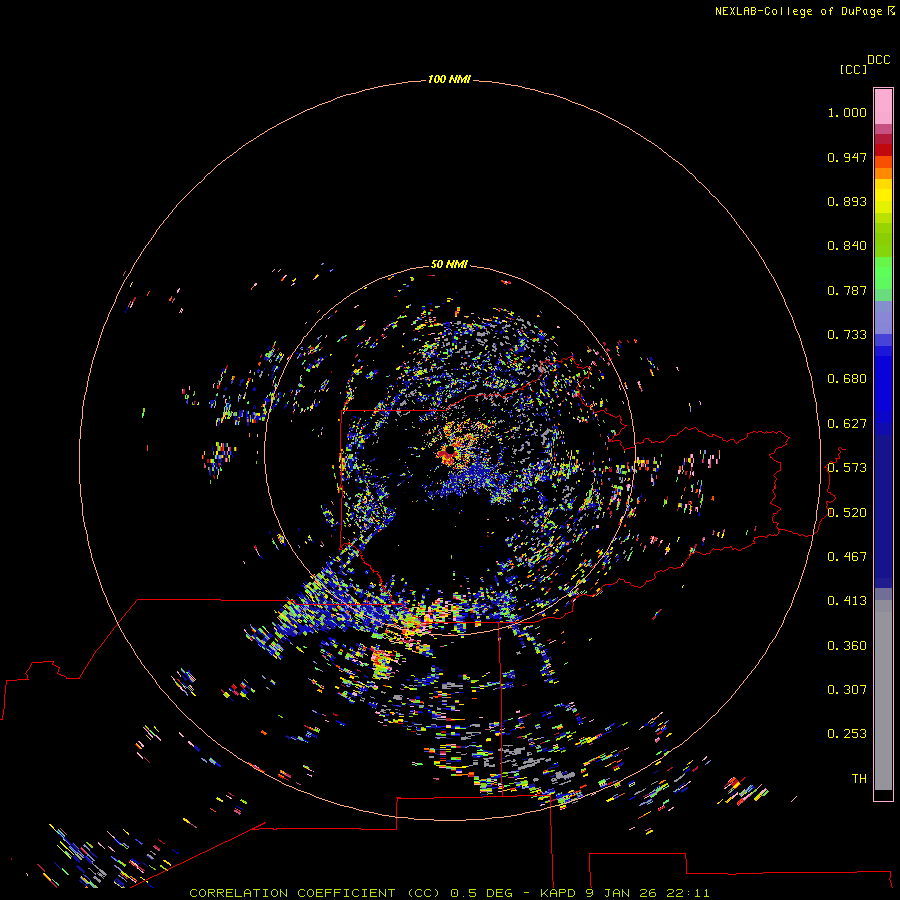Click the red core at the radar center
This screenshot has width=900, height=900.
point(446,455)
